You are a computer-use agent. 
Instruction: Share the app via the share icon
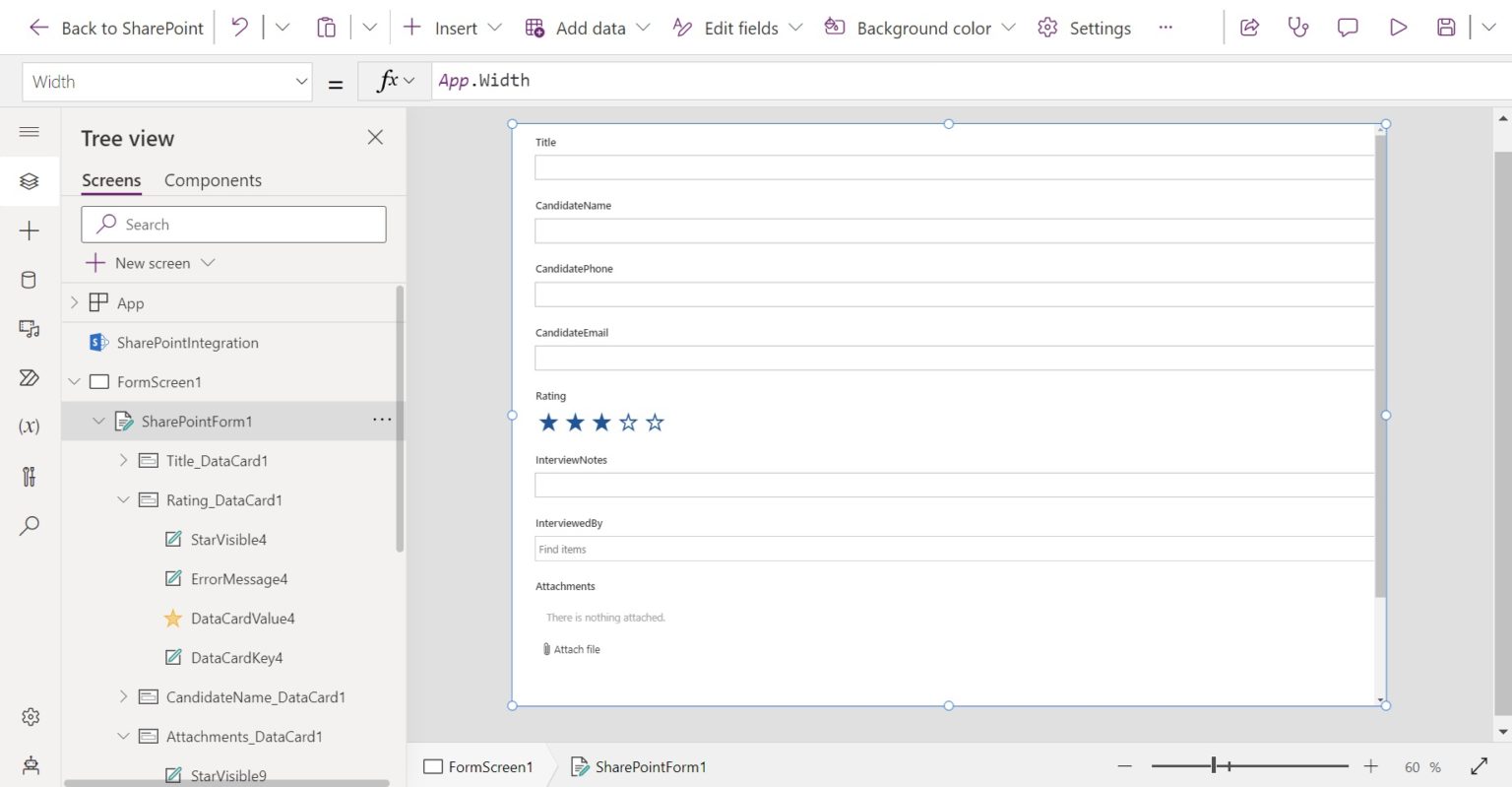click(x=1249, y=27)
